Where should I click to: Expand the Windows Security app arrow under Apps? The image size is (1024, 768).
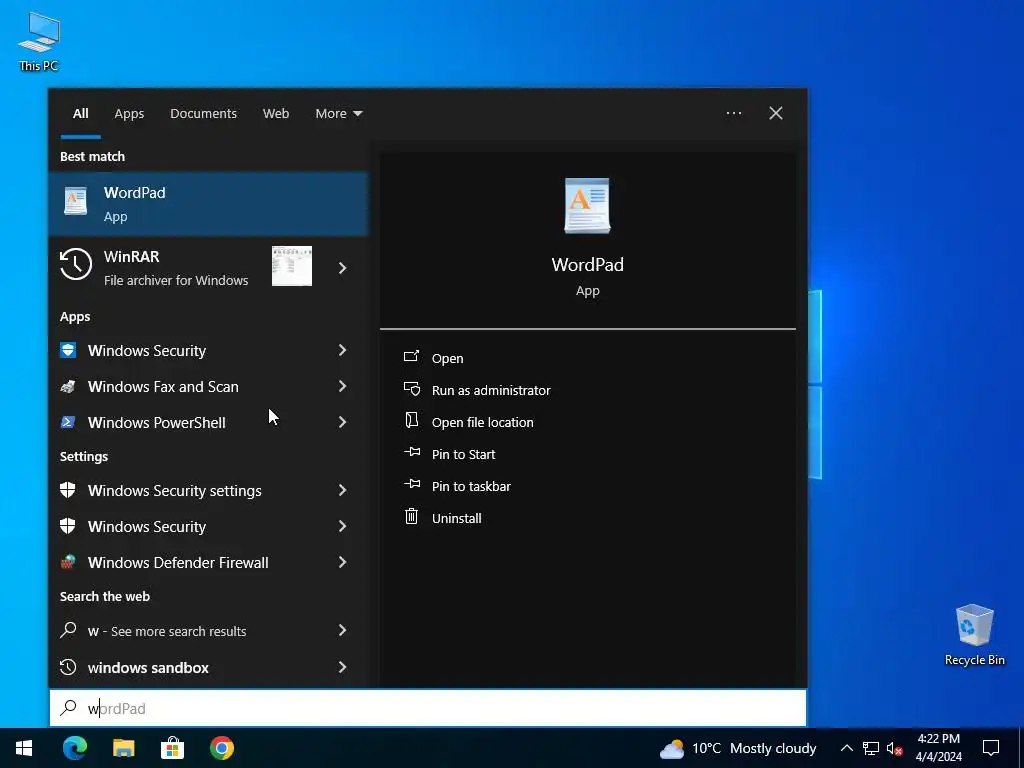(x=342, y=350)
